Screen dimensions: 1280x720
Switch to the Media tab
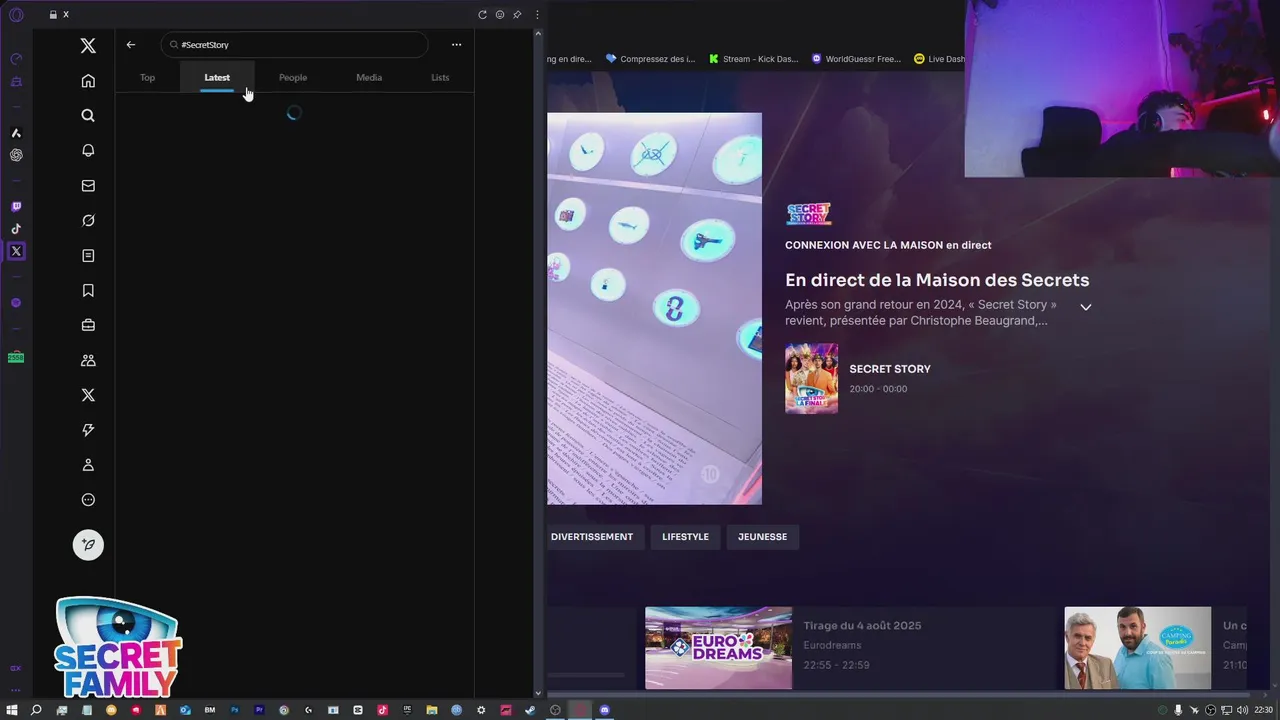(x=369, y=77)
